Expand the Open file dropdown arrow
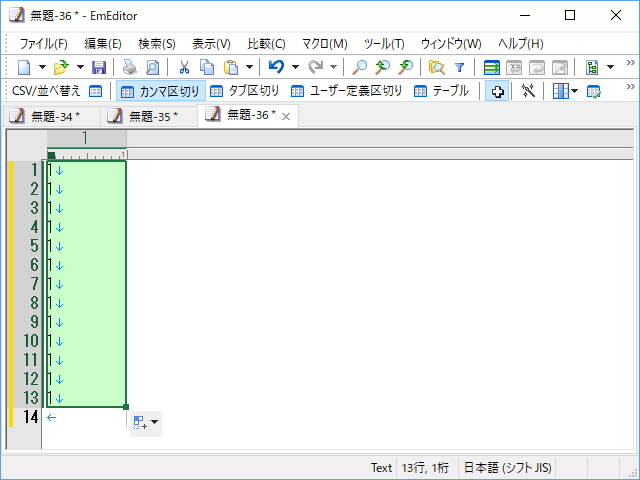 click(80, 67)
